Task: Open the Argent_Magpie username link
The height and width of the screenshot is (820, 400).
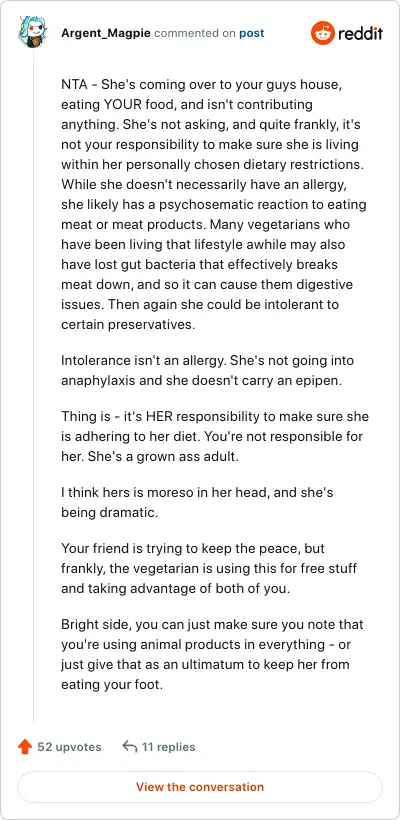Action: (106, 33)
